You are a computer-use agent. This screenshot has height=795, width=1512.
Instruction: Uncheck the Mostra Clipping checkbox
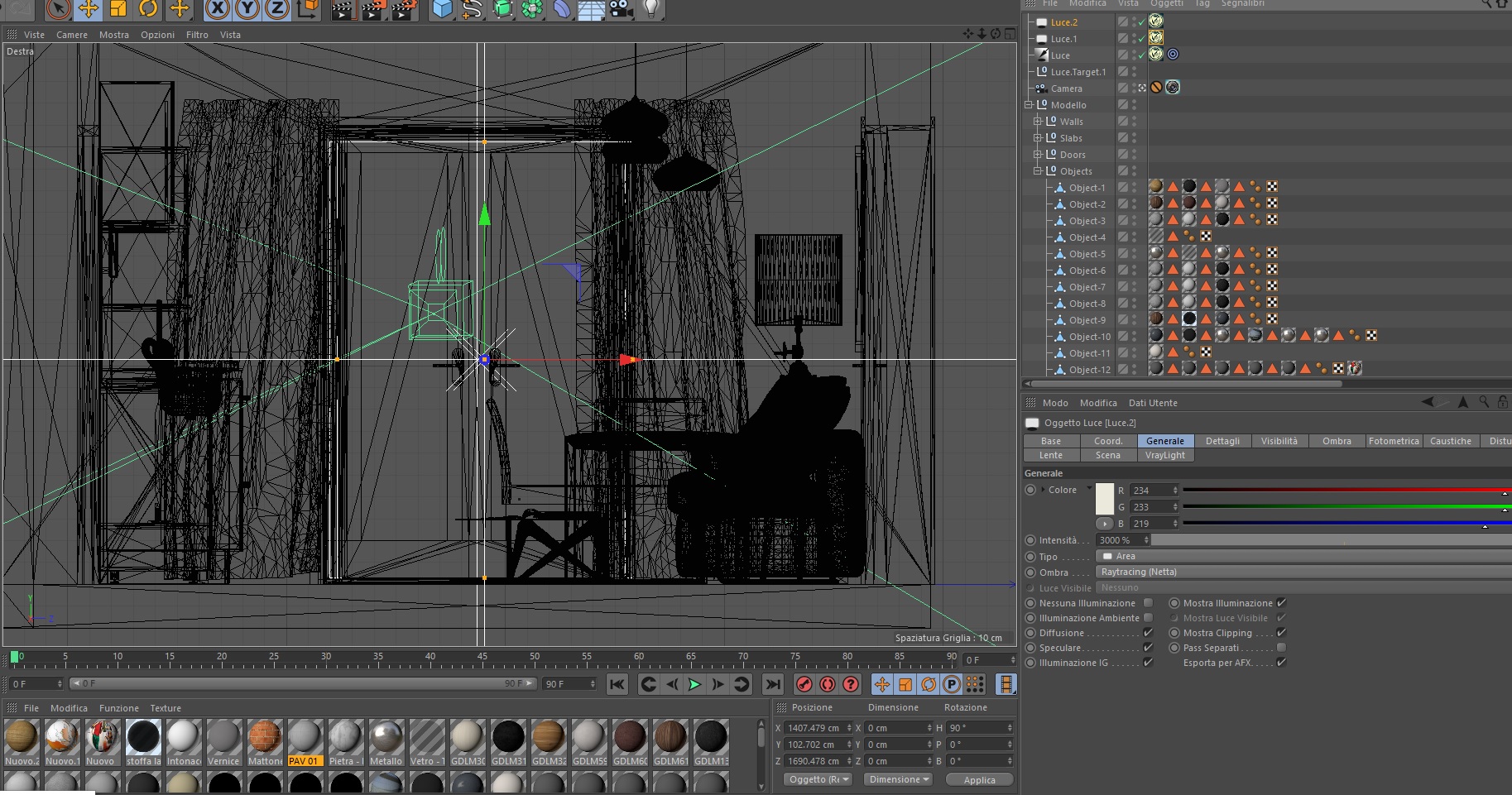[1281, 633]
